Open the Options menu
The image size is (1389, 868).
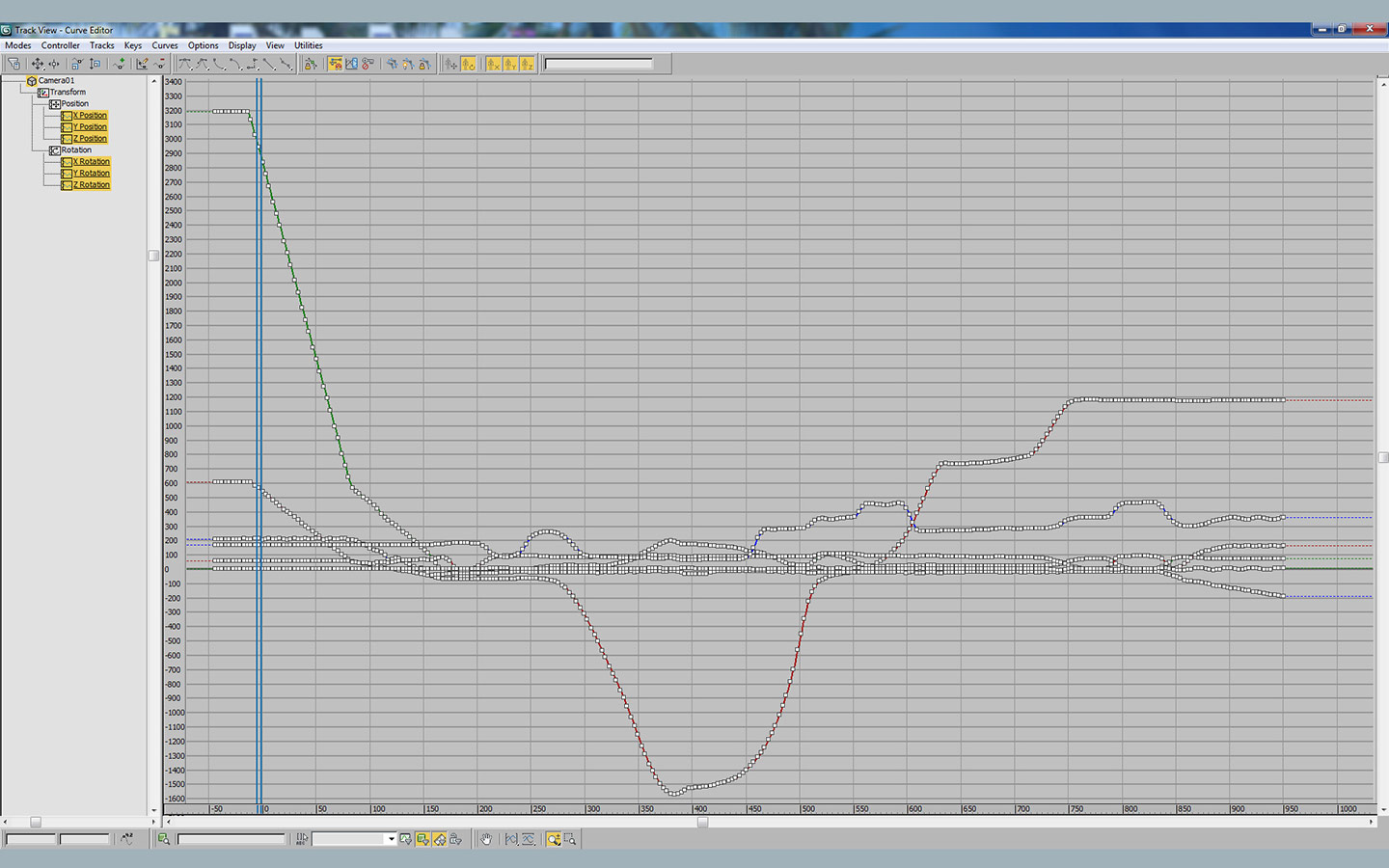(204, 45)
